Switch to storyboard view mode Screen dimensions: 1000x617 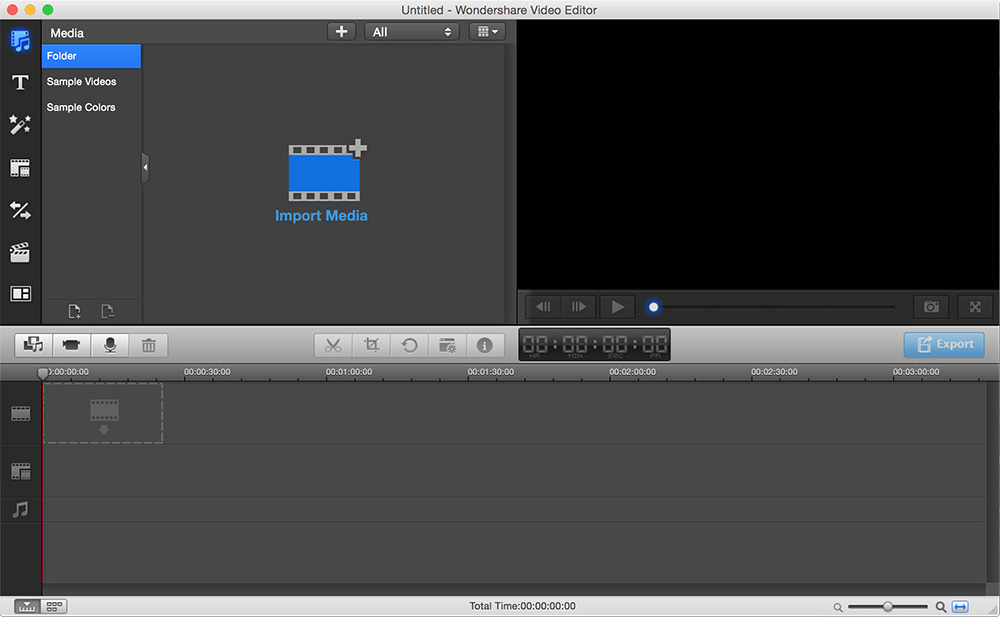click(54, 606)
